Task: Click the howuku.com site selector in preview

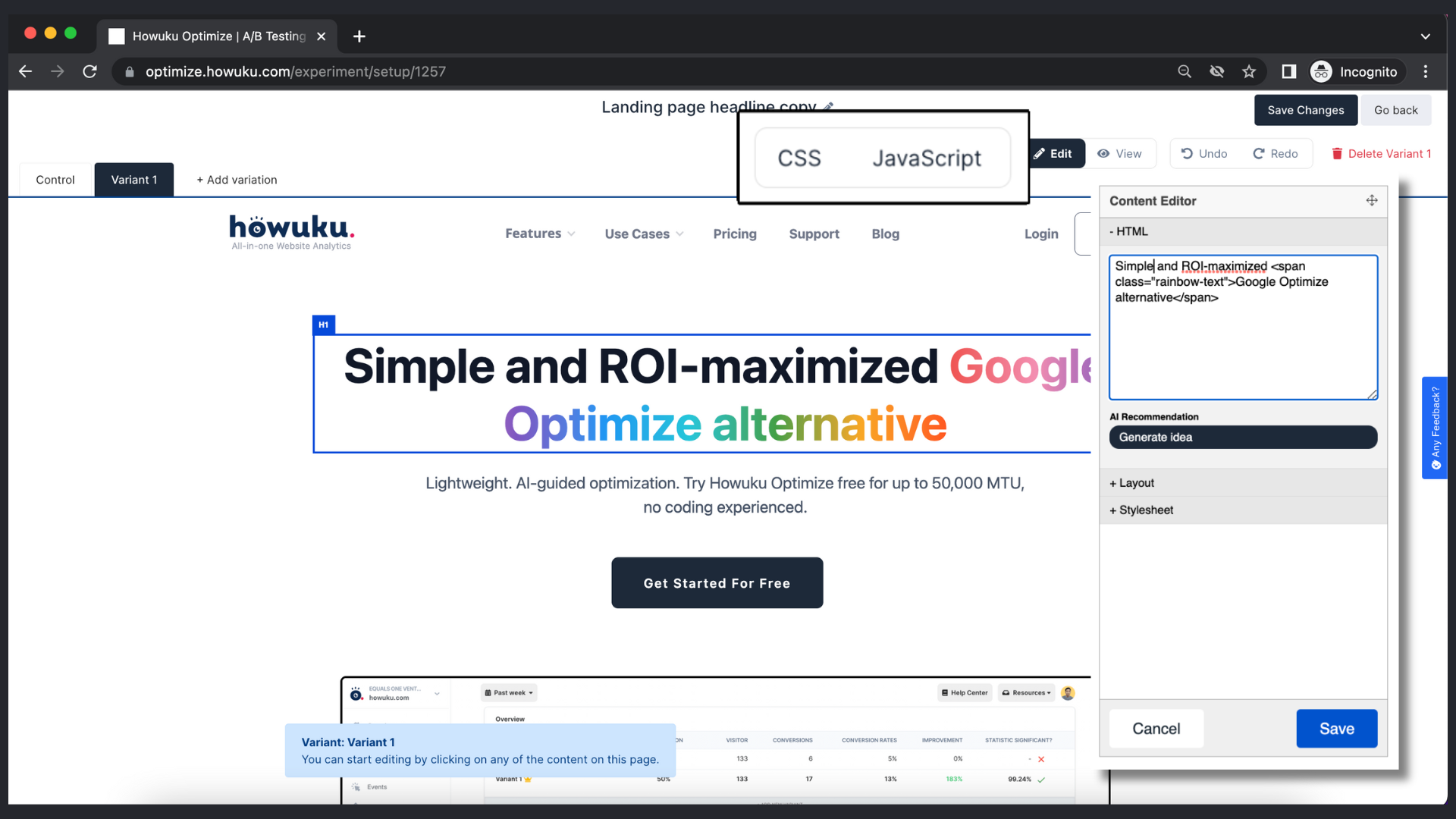Action: 394,693
